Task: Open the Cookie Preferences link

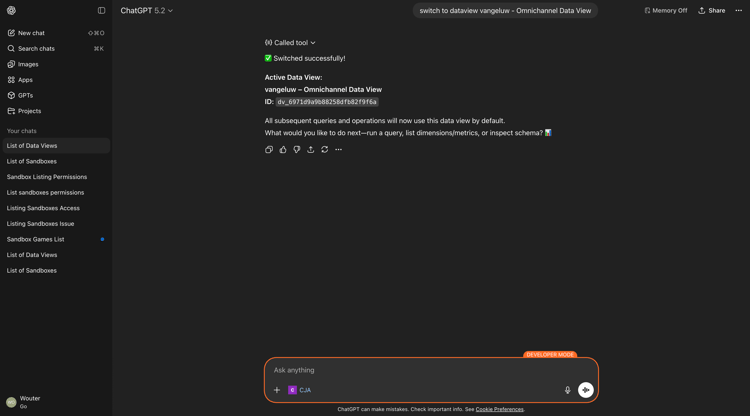Action: [x=499, y=409]
